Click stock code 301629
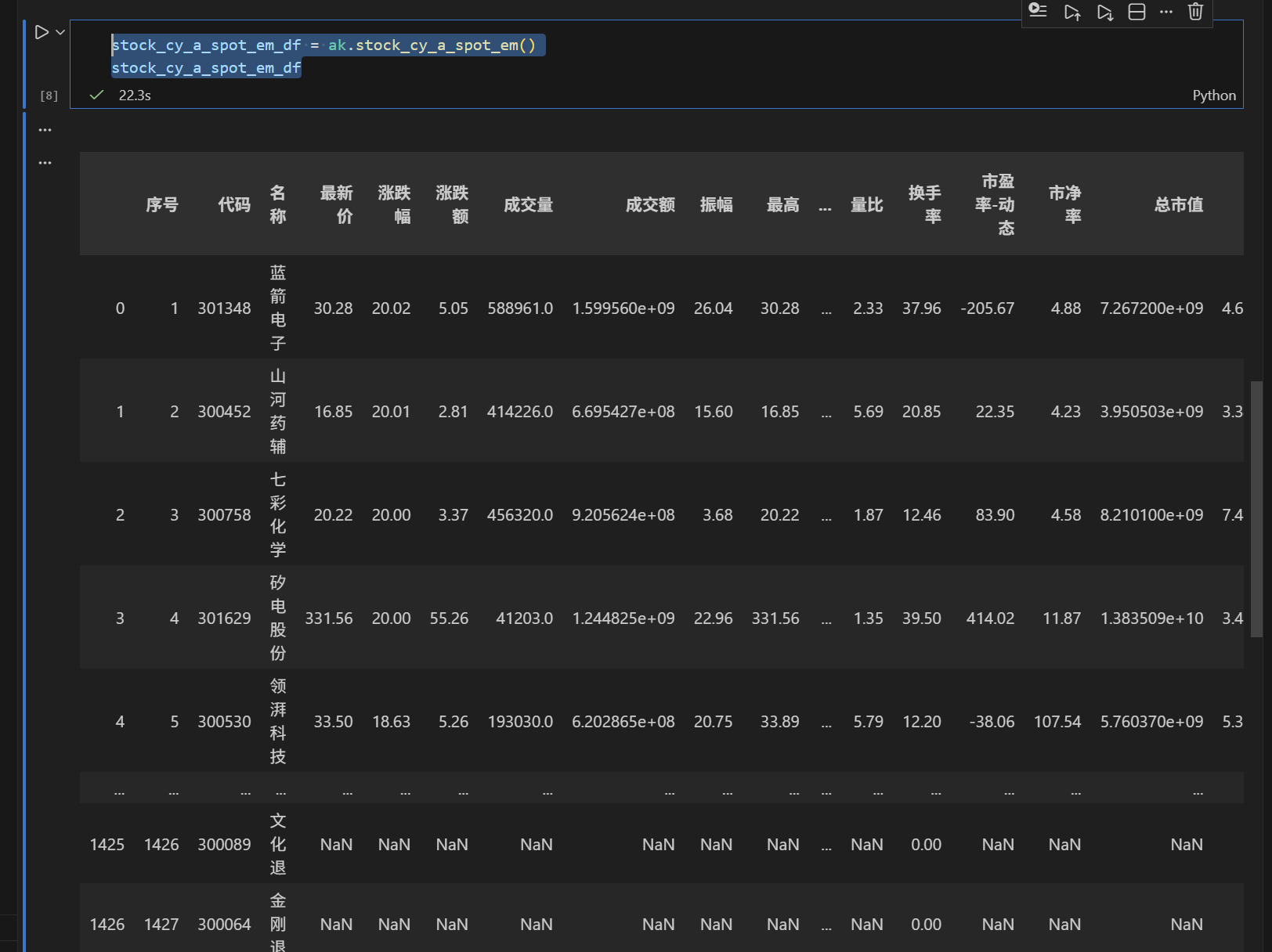This screenshot has height=952, width=1272. coord(224,618)
